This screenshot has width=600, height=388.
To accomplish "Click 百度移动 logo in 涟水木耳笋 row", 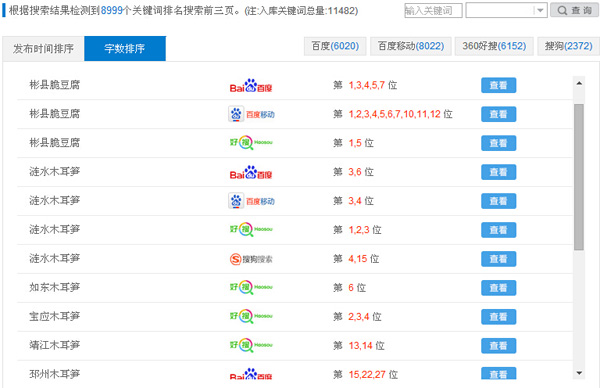I will click(x=251, y=201).
